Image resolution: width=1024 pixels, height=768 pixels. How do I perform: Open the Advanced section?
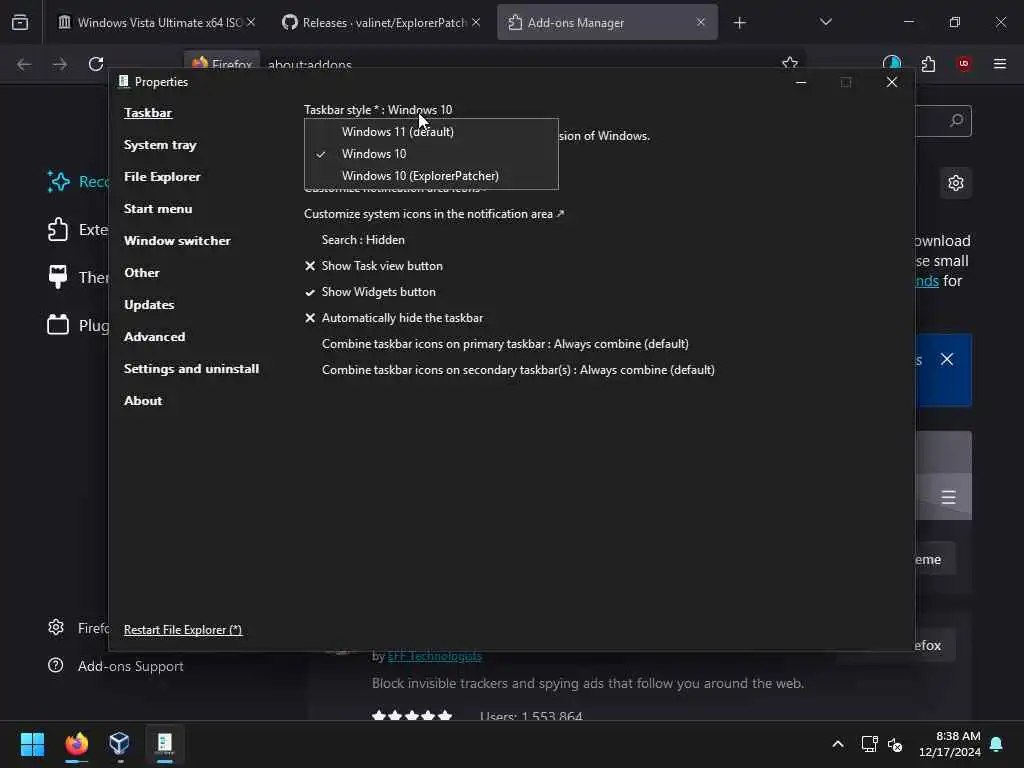click(154, 336)
